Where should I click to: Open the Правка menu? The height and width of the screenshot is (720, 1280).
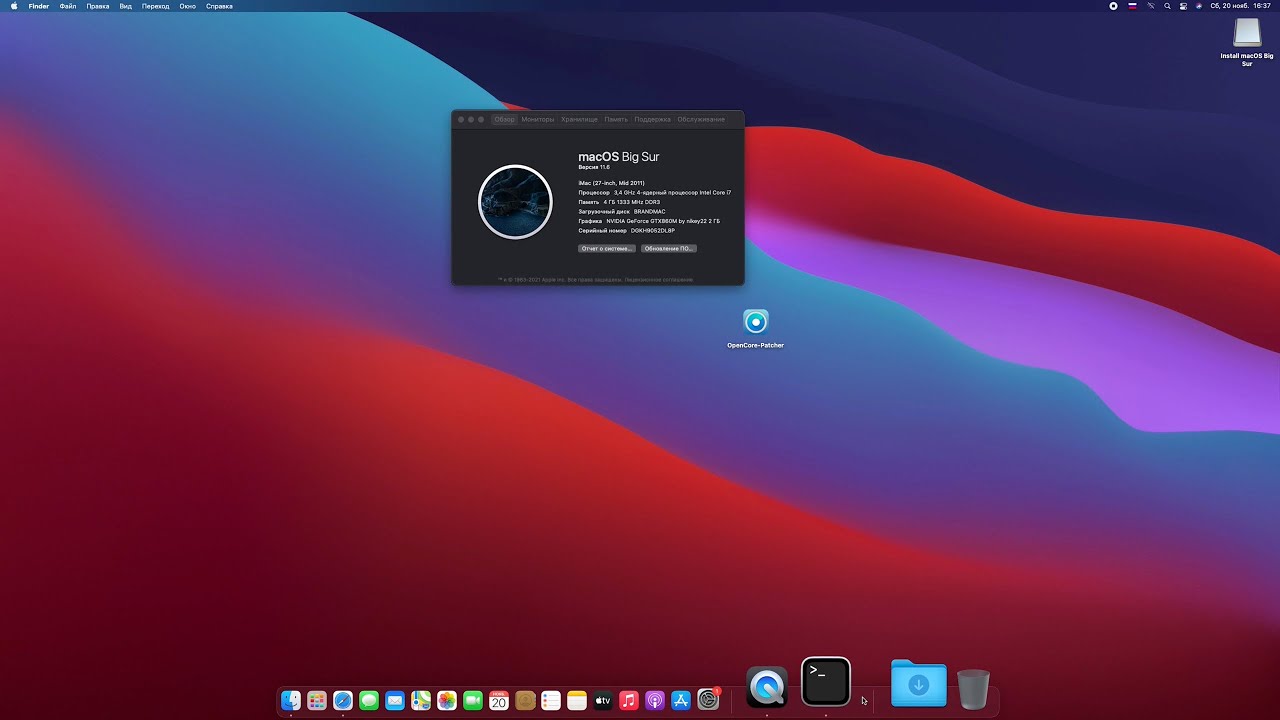pos(98,6)
